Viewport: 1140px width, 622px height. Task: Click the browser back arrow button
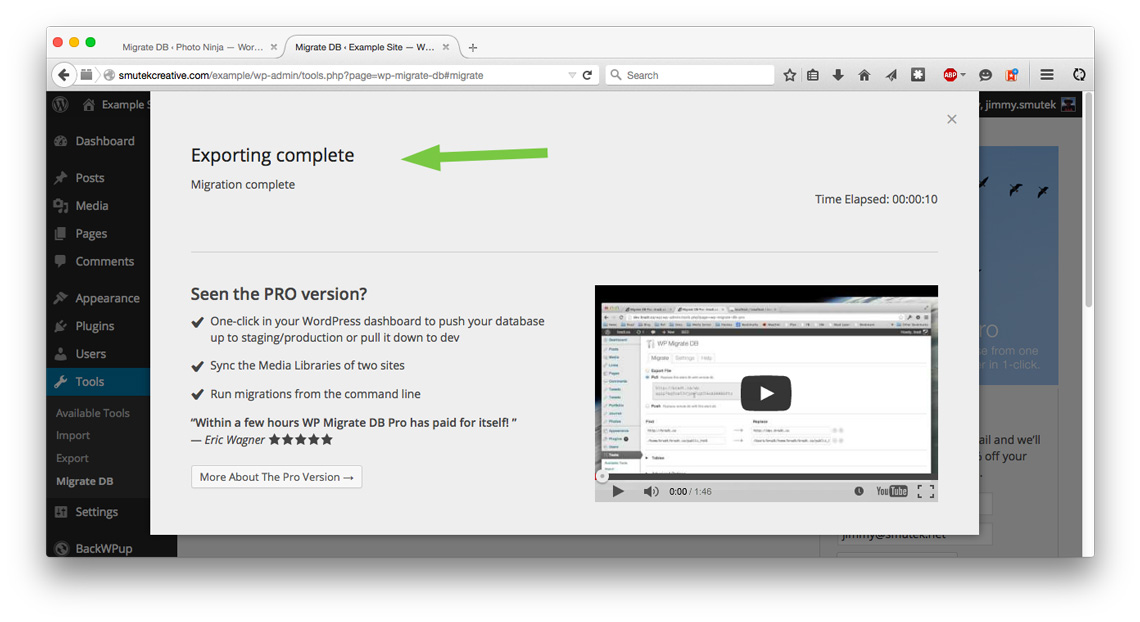tap(64, 75)
